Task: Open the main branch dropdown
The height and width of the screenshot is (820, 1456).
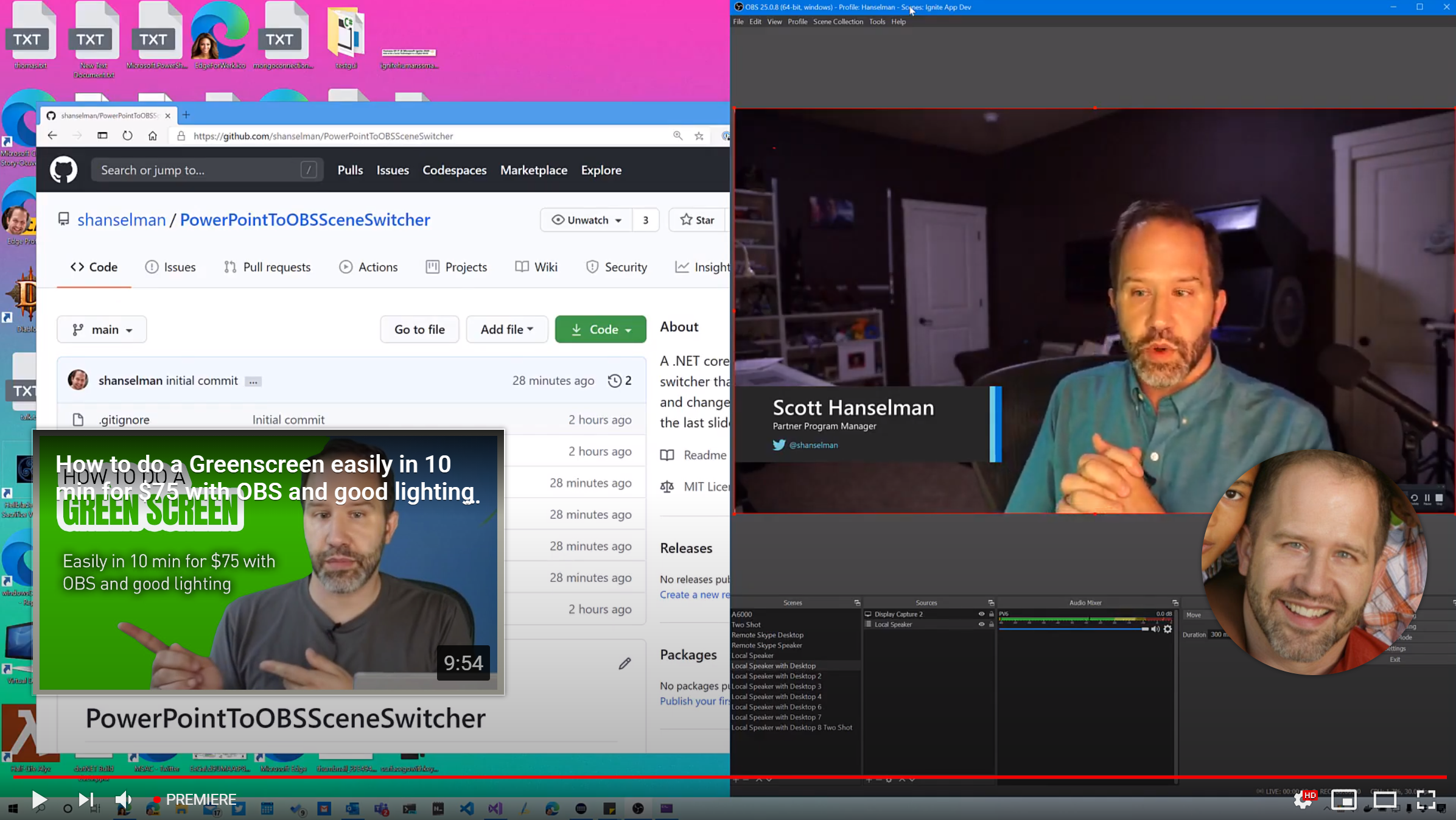Action: (102, 329)
